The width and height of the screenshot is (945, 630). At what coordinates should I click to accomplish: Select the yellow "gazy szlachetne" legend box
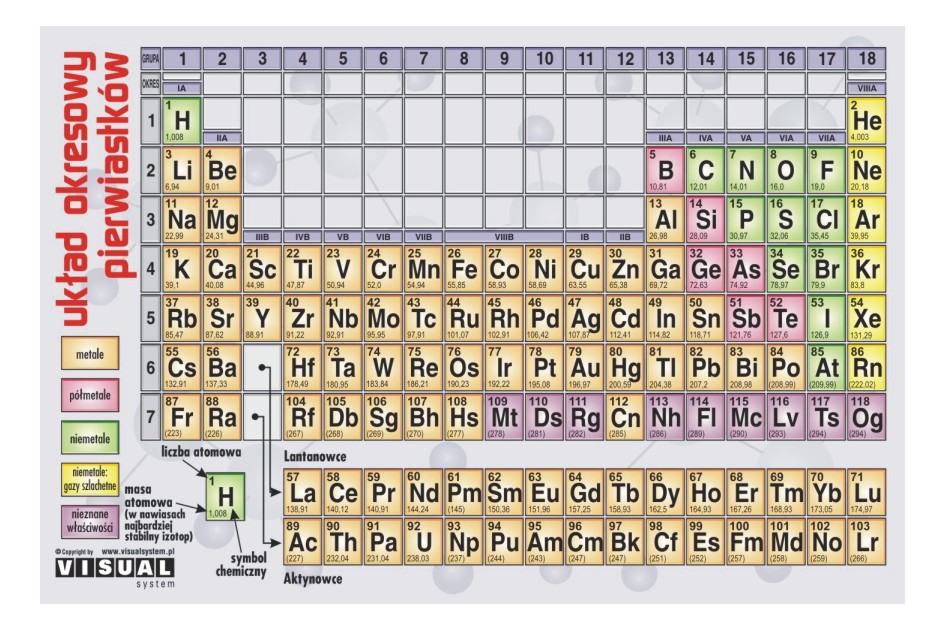click(x=85, y=479)
